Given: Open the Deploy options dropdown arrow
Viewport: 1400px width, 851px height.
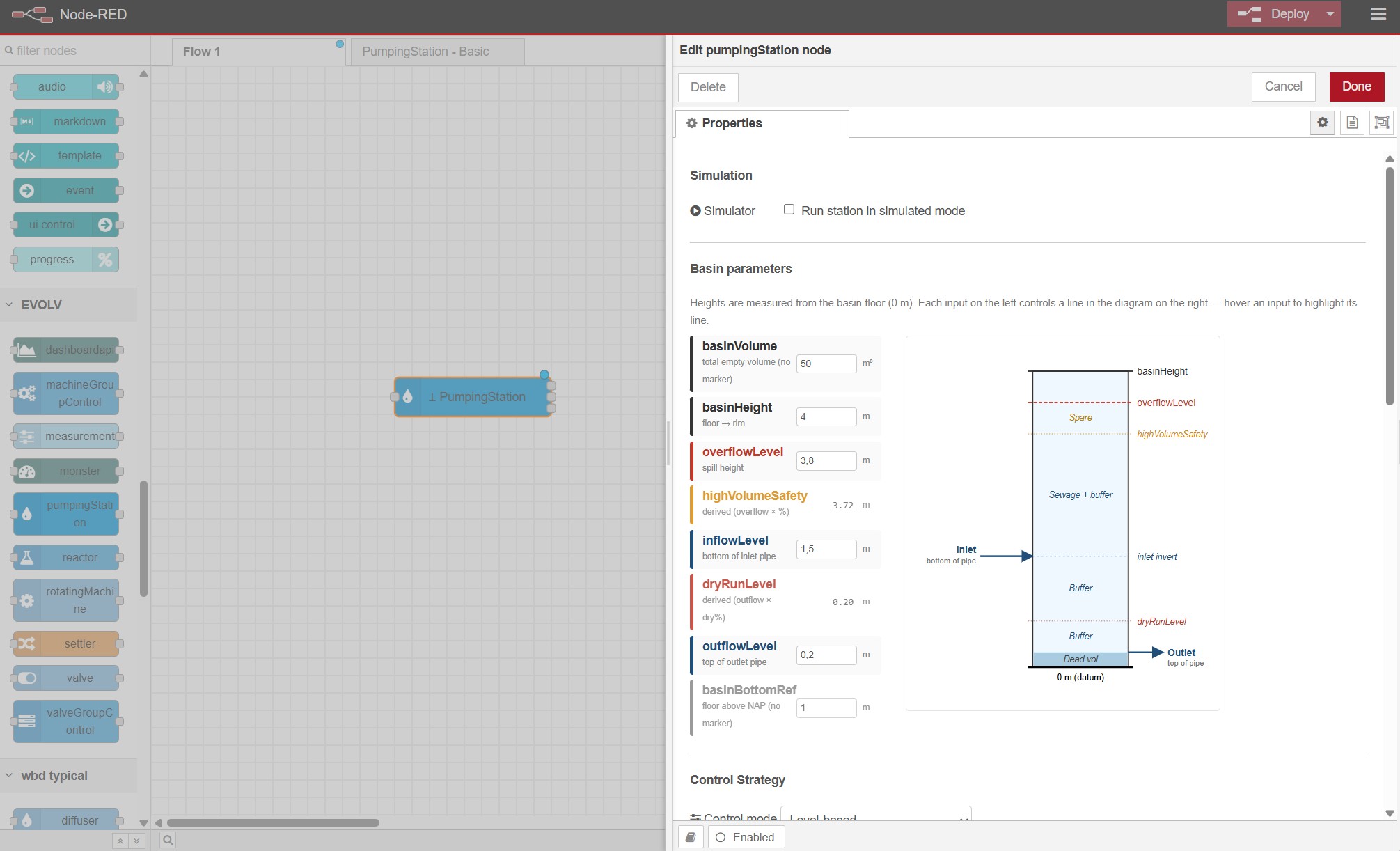Looking at the screenshot, I should pyautogui.click(x=1330, y=14).
